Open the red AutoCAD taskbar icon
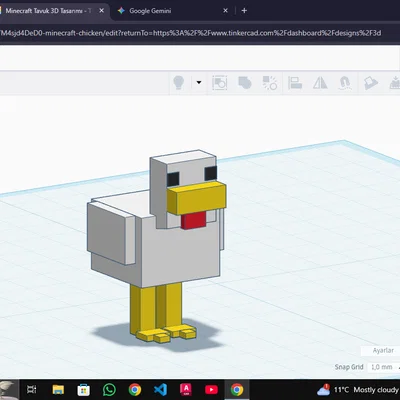 coord(186,389)
